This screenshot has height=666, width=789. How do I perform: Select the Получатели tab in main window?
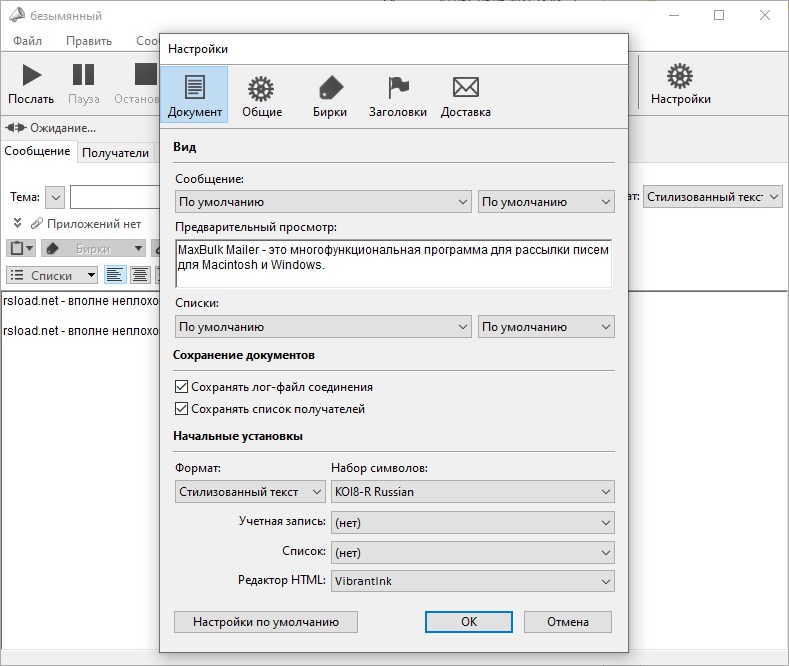coord(115,153)
